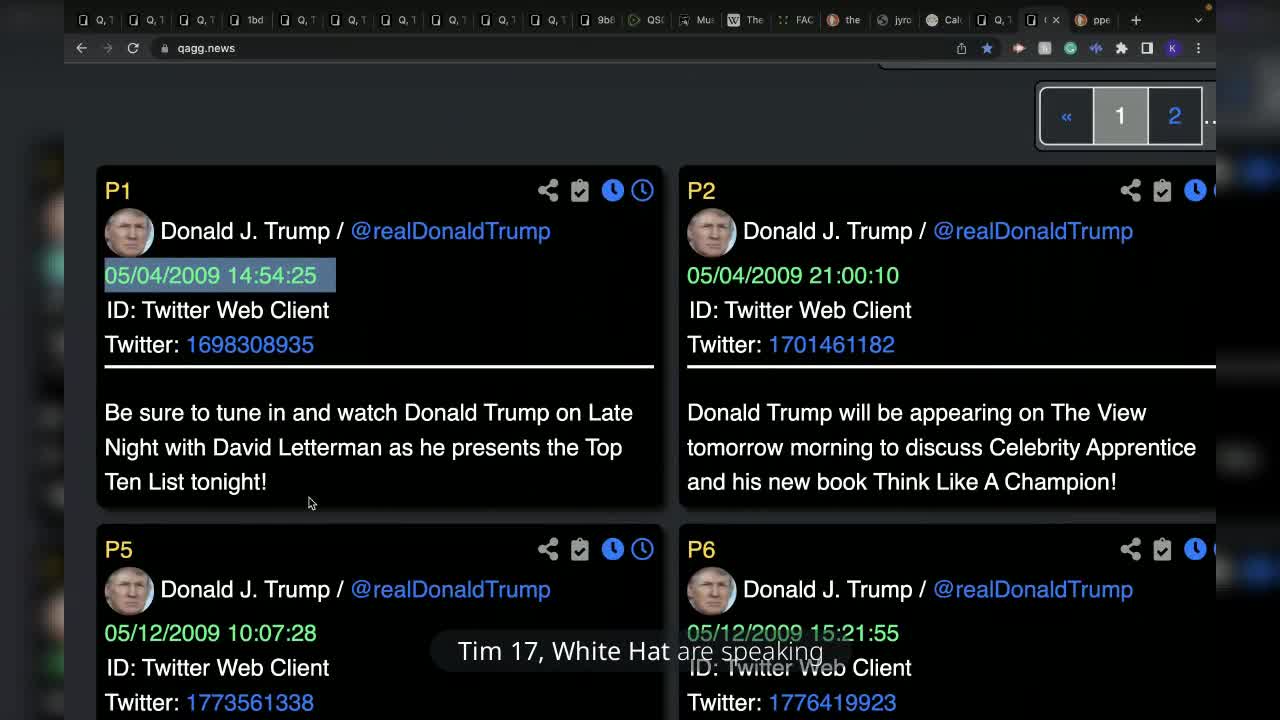The image size is (1280, 720).
Task: Select highlighted timestamp 05/04/2009 14:54:25
Action: click(x=211, y=275)
